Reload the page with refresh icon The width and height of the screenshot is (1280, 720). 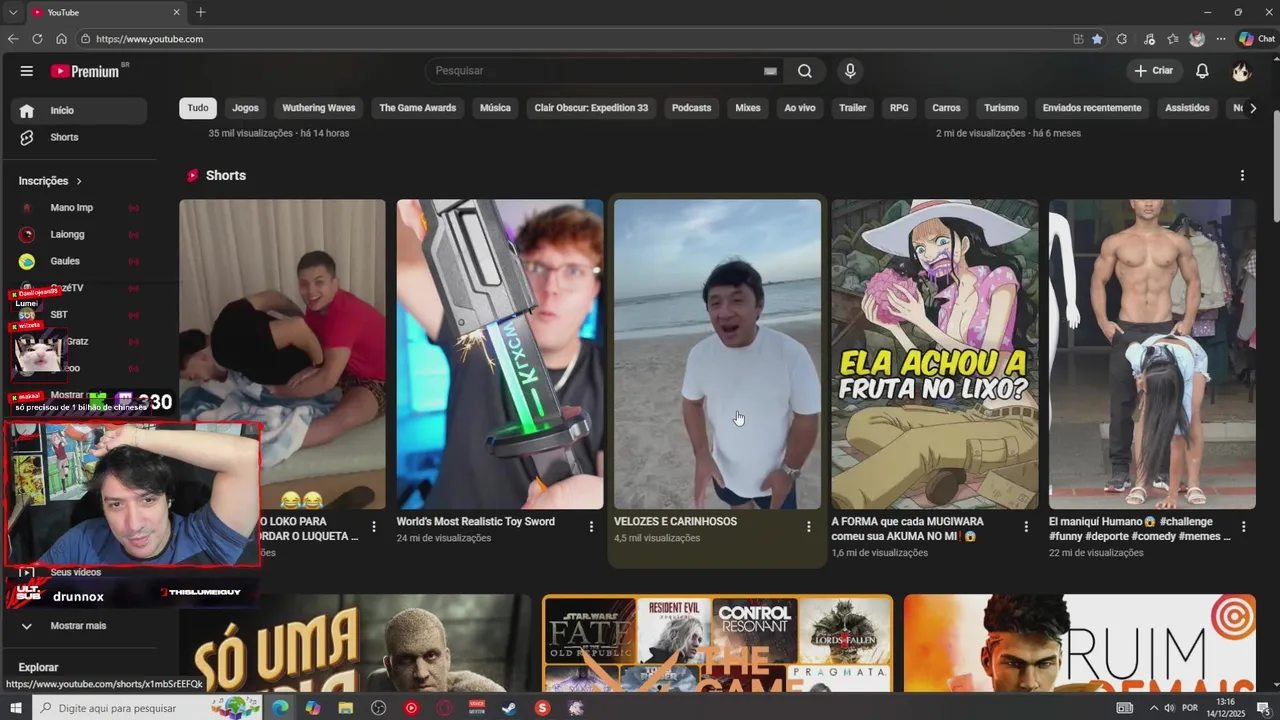pos(37,39)
